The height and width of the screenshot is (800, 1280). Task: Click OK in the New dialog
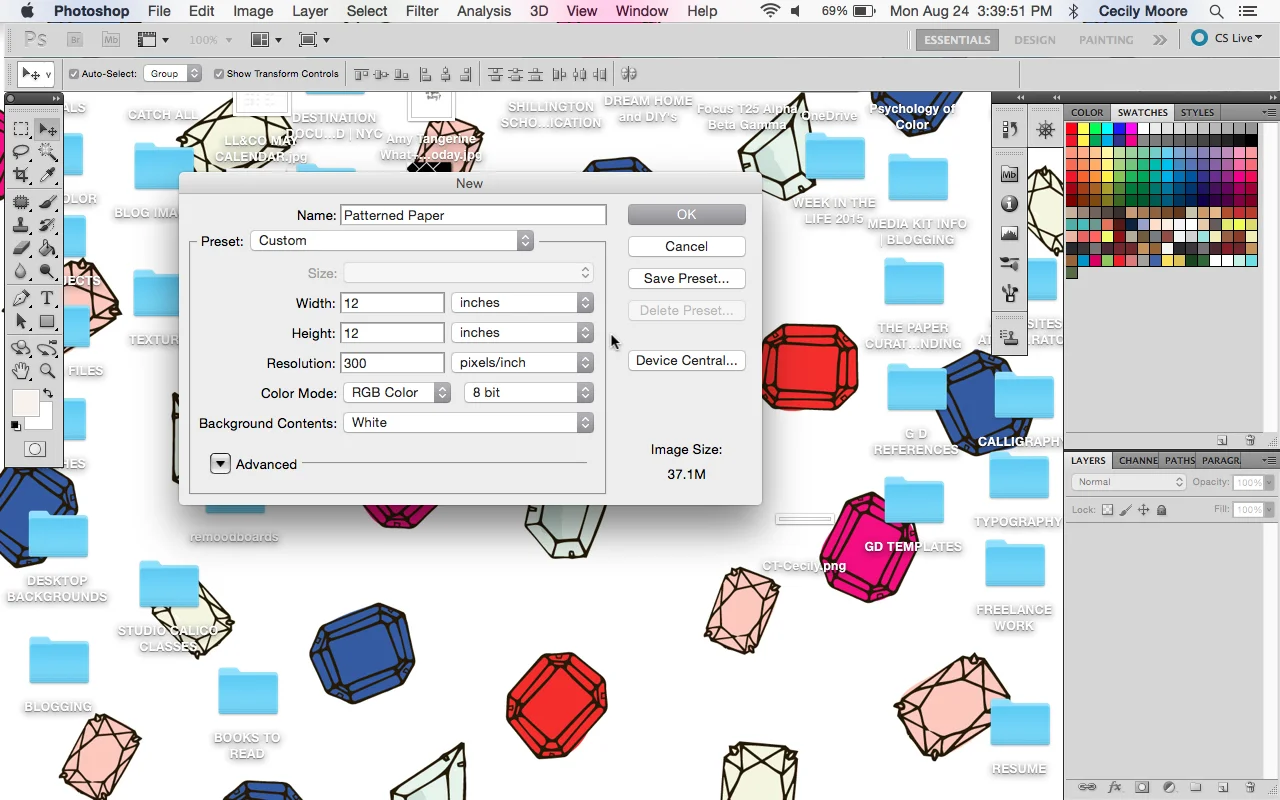(686, 215)
